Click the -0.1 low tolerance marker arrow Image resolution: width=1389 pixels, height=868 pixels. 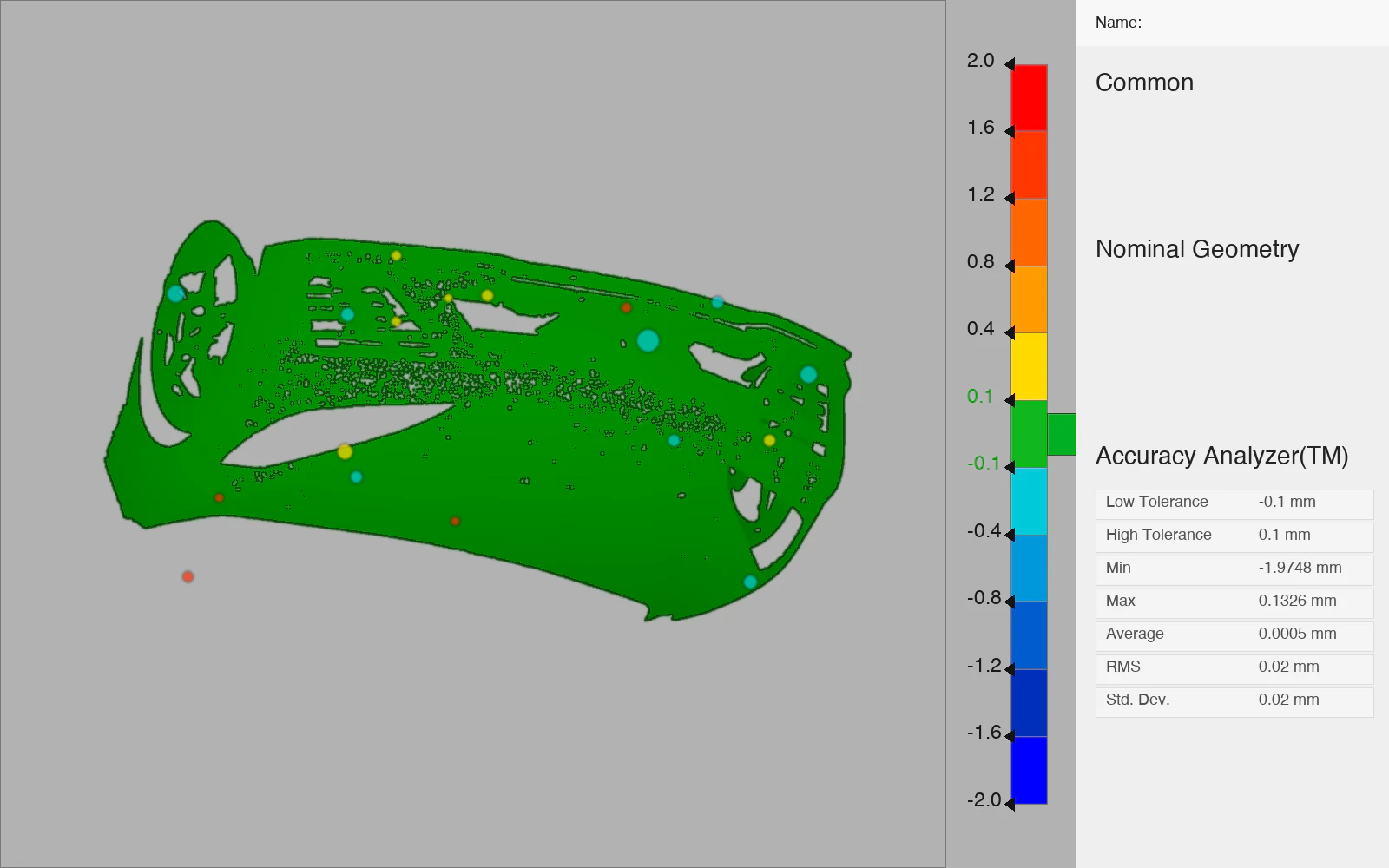point(1010,467)
